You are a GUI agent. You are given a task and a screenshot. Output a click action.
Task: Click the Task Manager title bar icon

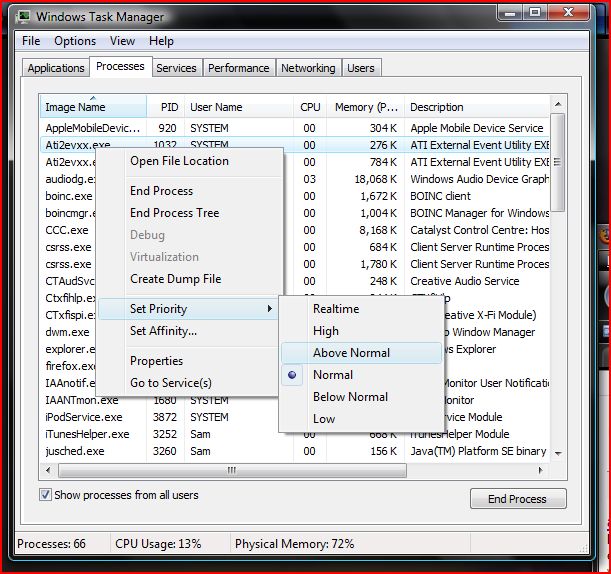coord(24,17)
